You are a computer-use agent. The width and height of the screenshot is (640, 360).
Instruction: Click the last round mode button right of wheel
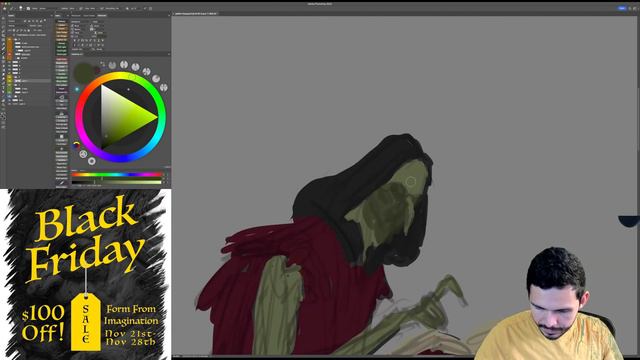[163, 87]
